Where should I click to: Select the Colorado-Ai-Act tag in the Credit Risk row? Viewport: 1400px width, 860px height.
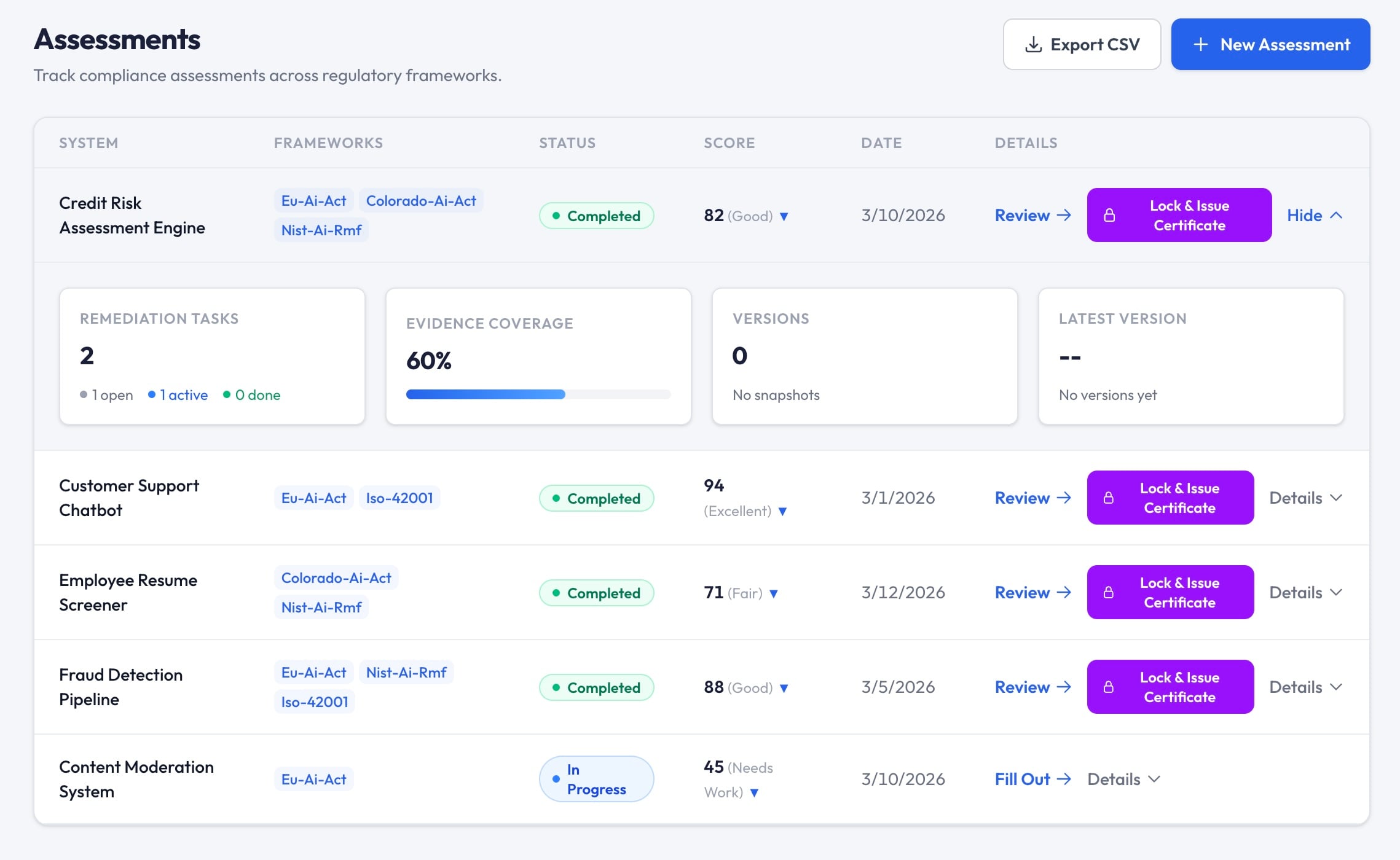click(x=421, y=201)
